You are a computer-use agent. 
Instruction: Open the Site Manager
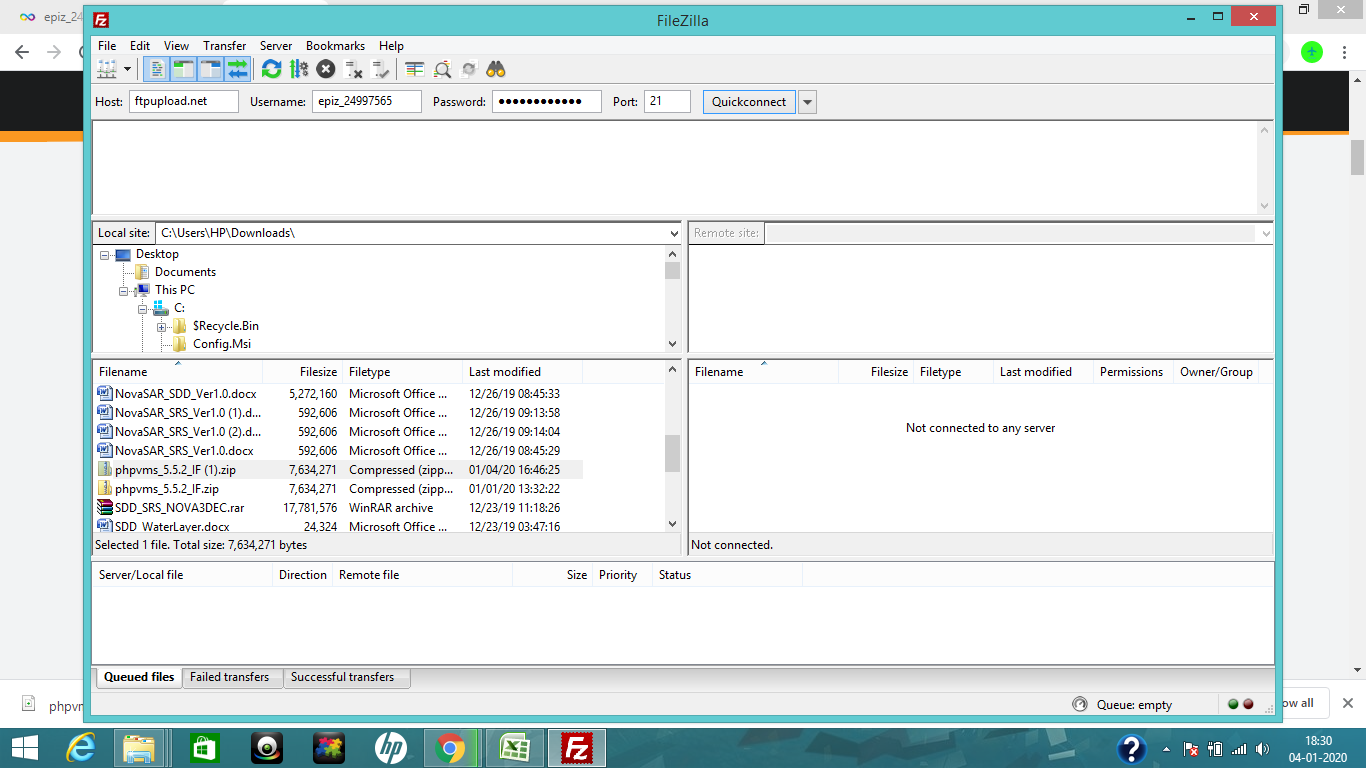(x=106, y=69)
